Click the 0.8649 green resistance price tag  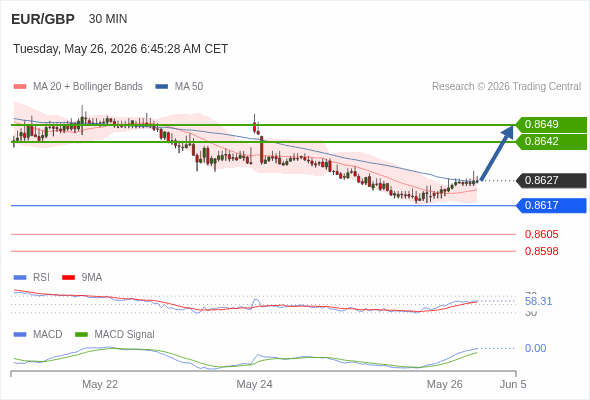pyautogui.click(x=551, y=125)
